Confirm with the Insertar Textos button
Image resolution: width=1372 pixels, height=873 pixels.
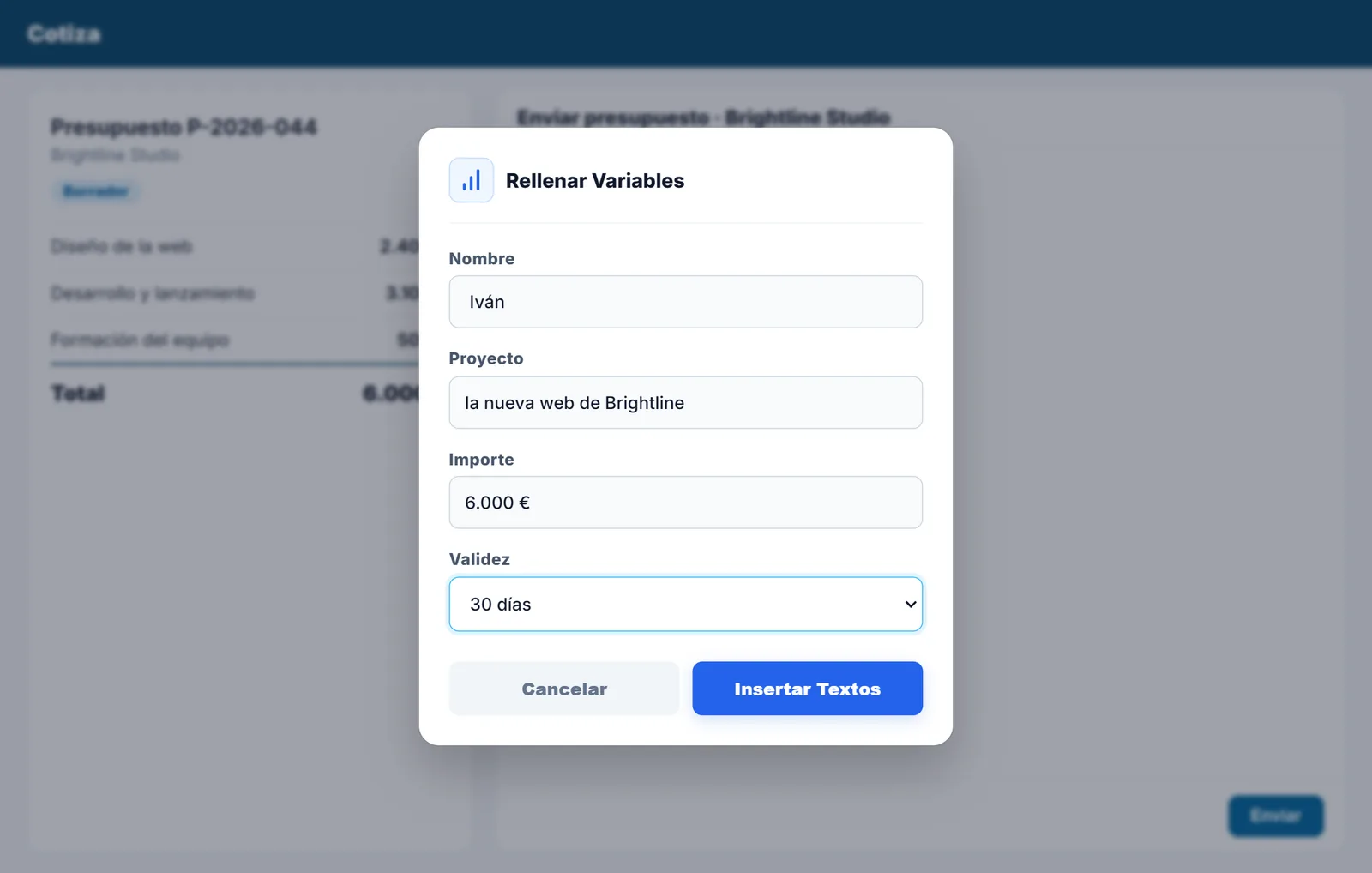tap(807, 689)
